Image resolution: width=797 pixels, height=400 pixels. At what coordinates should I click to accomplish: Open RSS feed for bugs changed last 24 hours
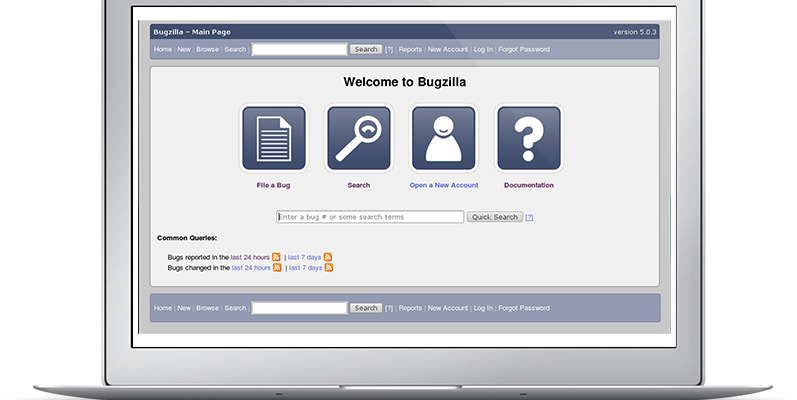point(277,267)
